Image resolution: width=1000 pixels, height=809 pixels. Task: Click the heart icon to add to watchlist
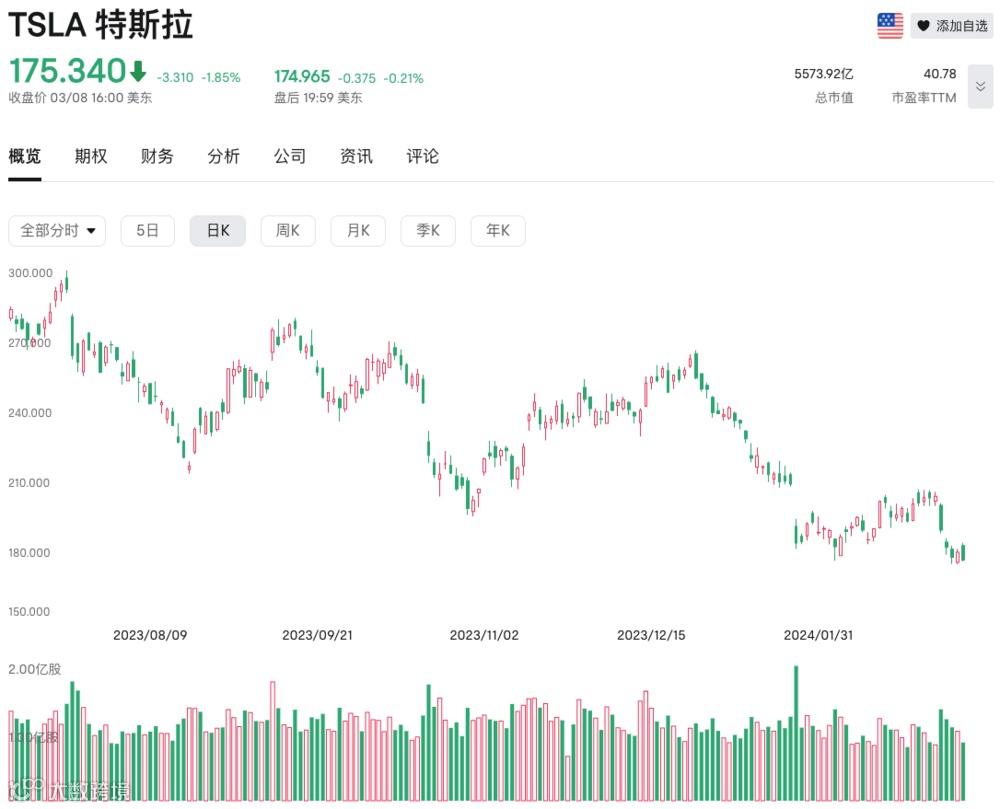pos(923,27)
